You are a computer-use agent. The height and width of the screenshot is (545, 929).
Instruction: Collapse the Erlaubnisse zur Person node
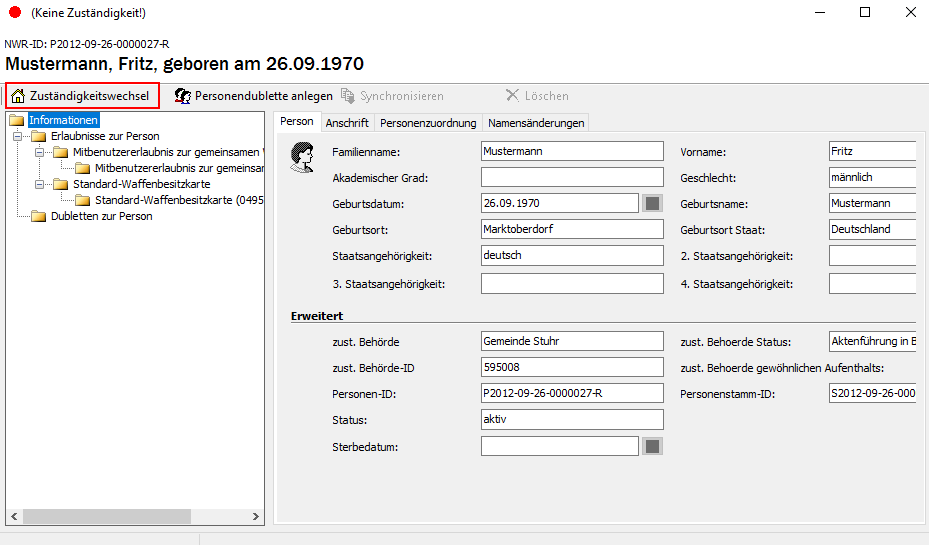click(17, 136)
